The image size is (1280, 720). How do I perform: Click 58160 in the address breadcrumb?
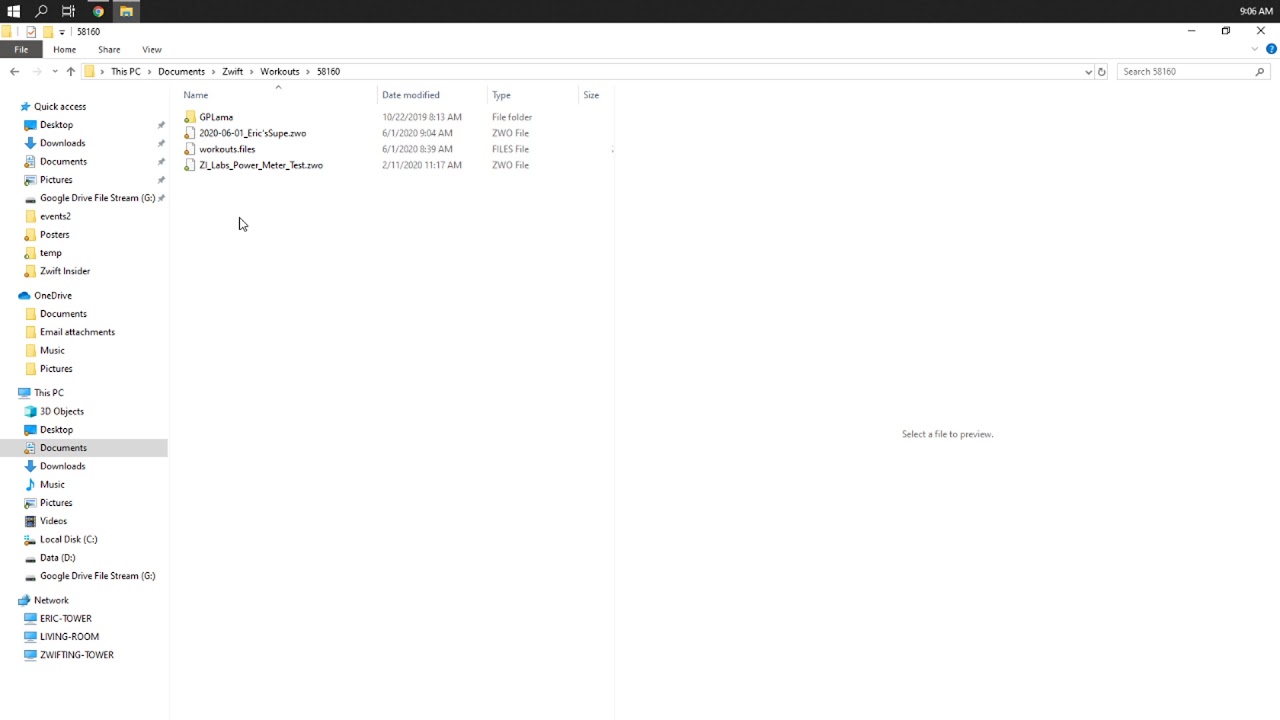[x=328, y=72]
